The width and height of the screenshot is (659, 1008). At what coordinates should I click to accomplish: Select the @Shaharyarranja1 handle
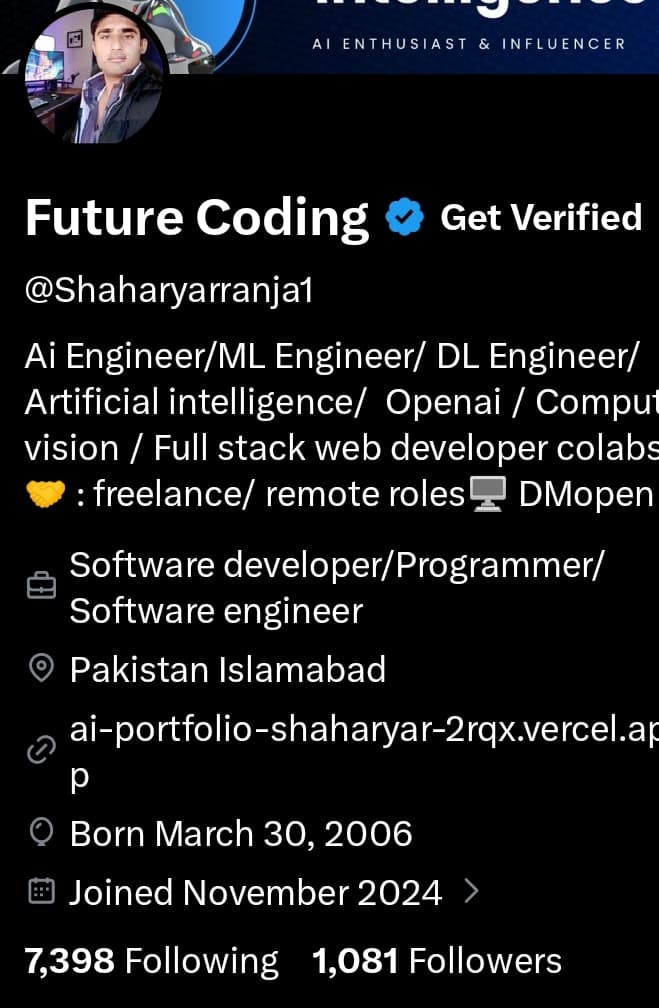click(168, 290)
